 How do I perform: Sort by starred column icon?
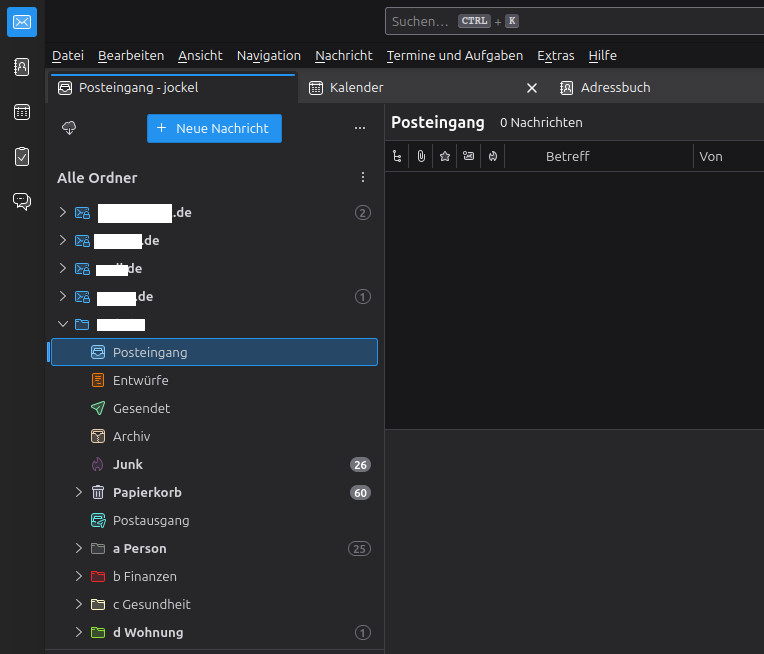tap(445, 156)
